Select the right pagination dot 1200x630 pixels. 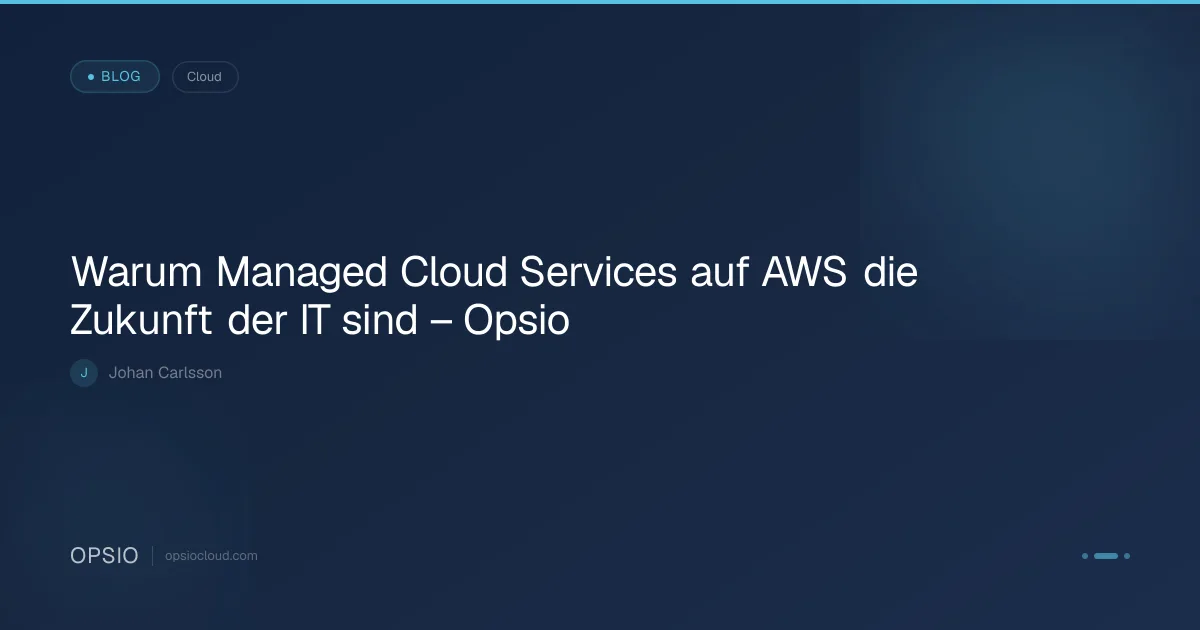click(1127, 556)
